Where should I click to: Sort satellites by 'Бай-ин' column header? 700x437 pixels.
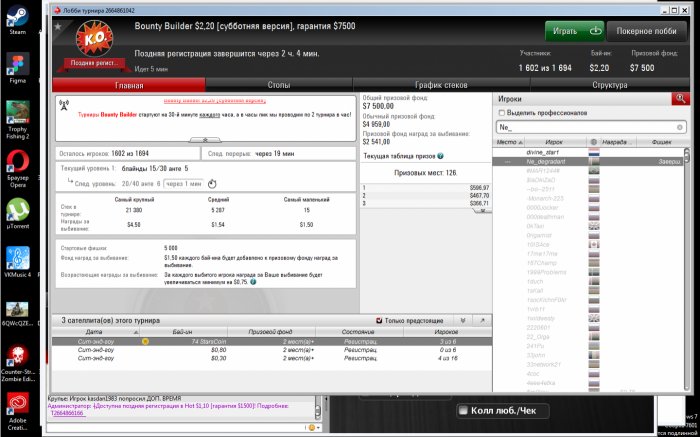point(183,332)
